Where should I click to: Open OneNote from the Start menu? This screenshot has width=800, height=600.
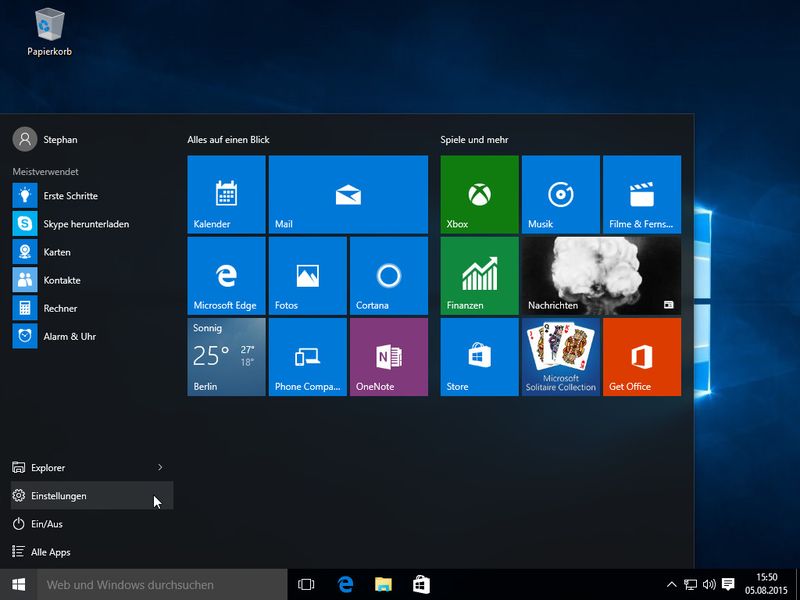point(389,357)
